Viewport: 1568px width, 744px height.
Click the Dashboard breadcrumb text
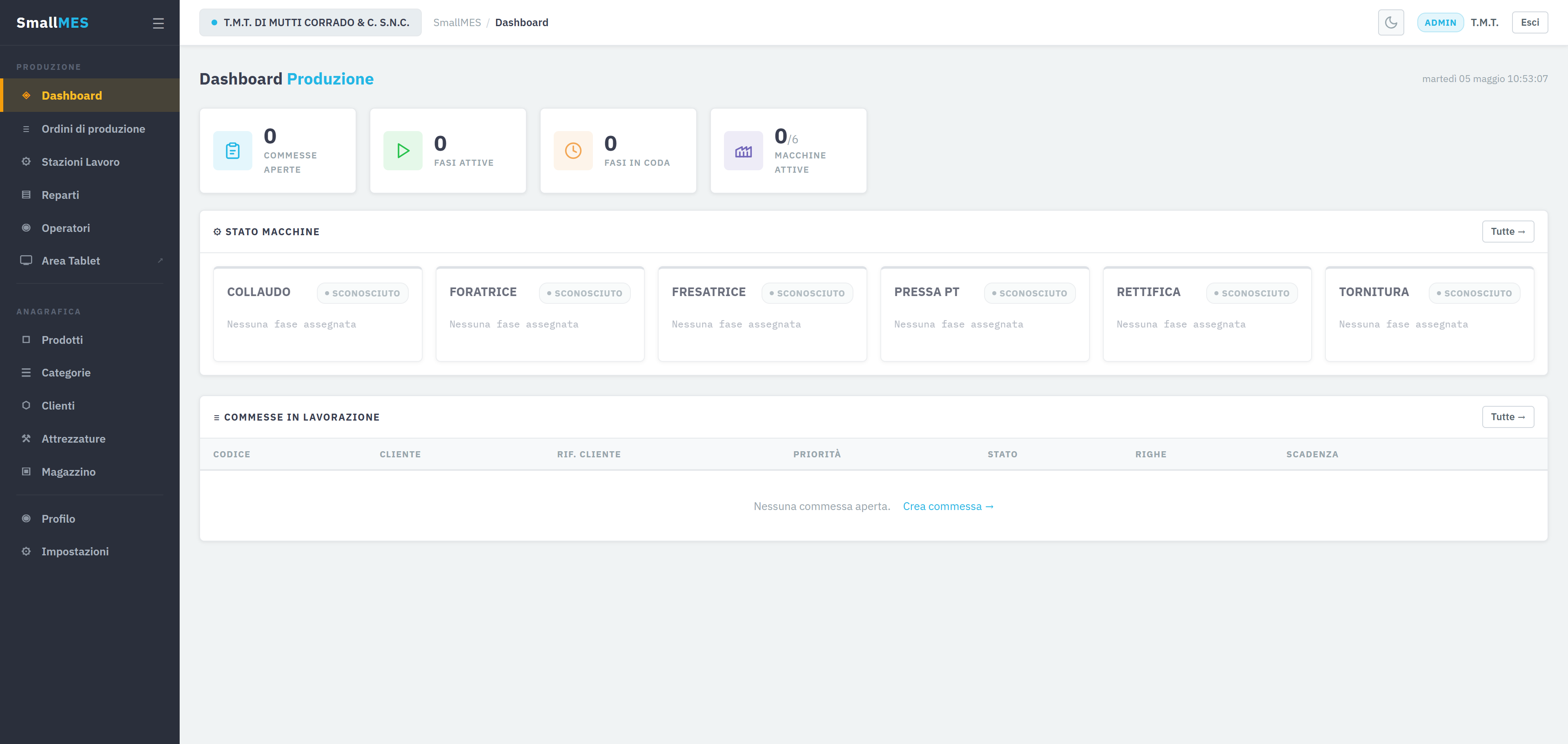522,22
